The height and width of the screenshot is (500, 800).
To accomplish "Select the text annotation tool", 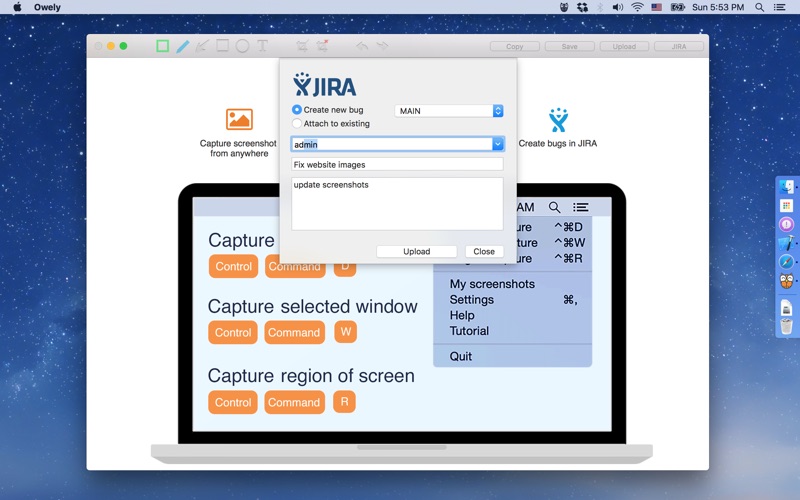I will point(262,46).
